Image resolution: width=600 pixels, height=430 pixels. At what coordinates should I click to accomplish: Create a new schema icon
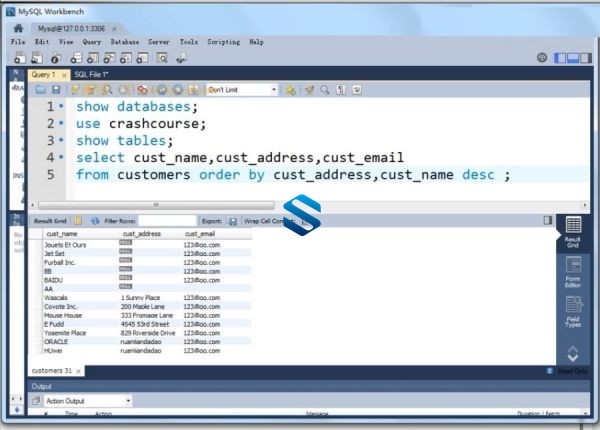pyautogui.click(x=76, y=58)
